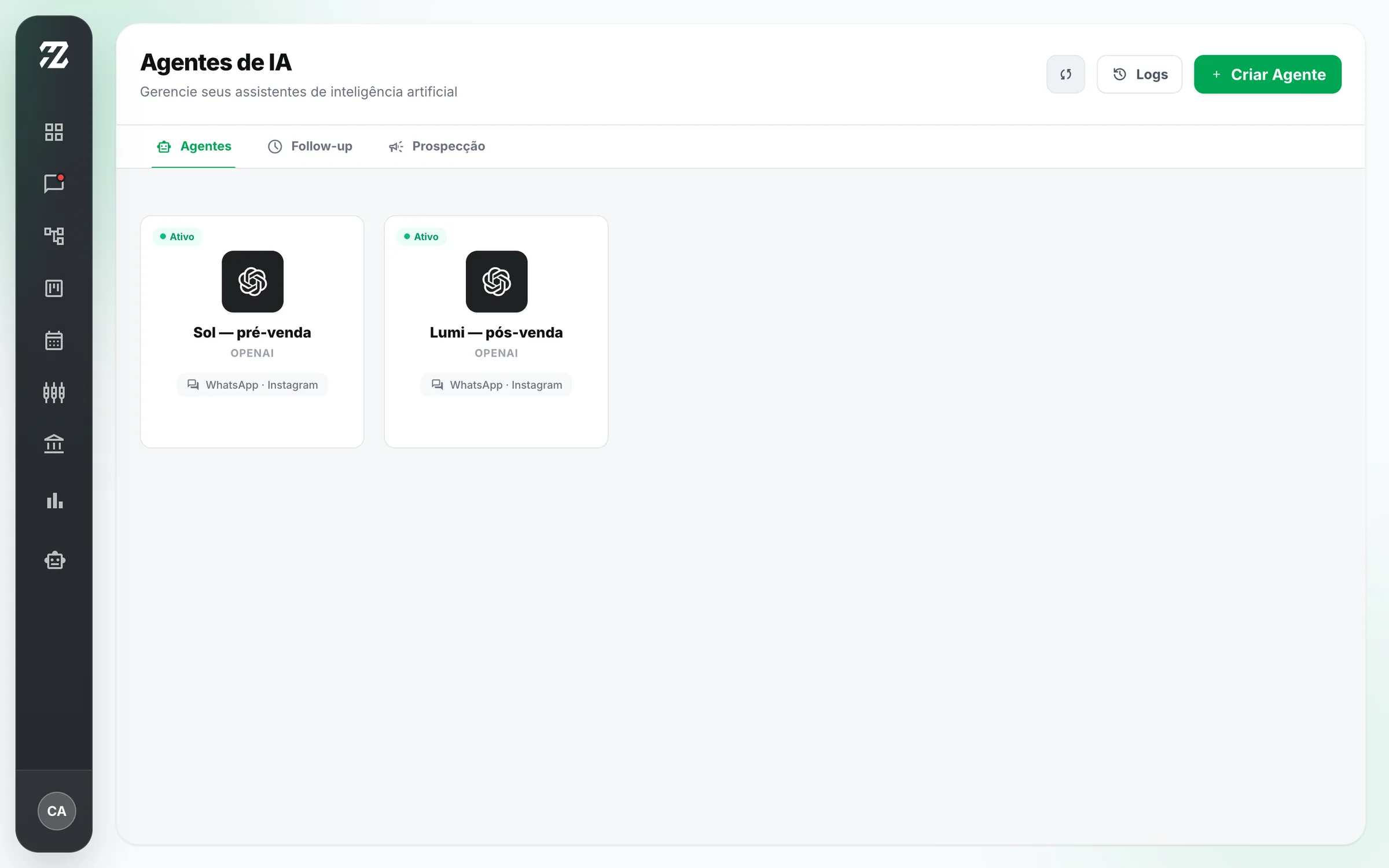The image size is (1389, 868).
Task: Click the refresh sync button
Action: 1065,74
